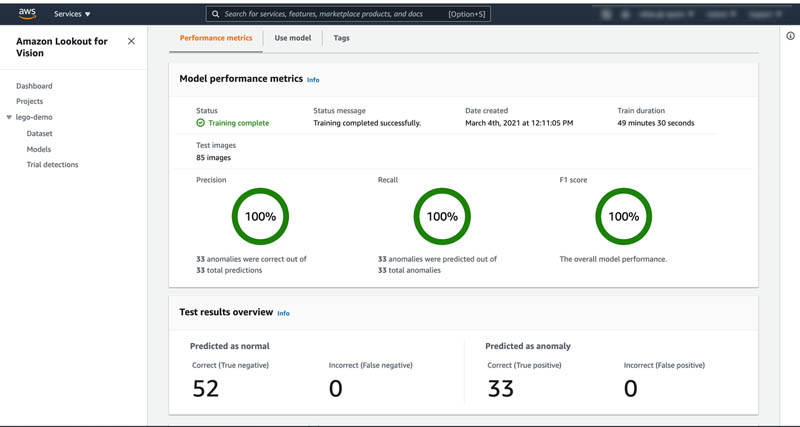Open Trial detections under lego-demo
This screenshot has height=427, width=800.
click(x=53, y=165)
